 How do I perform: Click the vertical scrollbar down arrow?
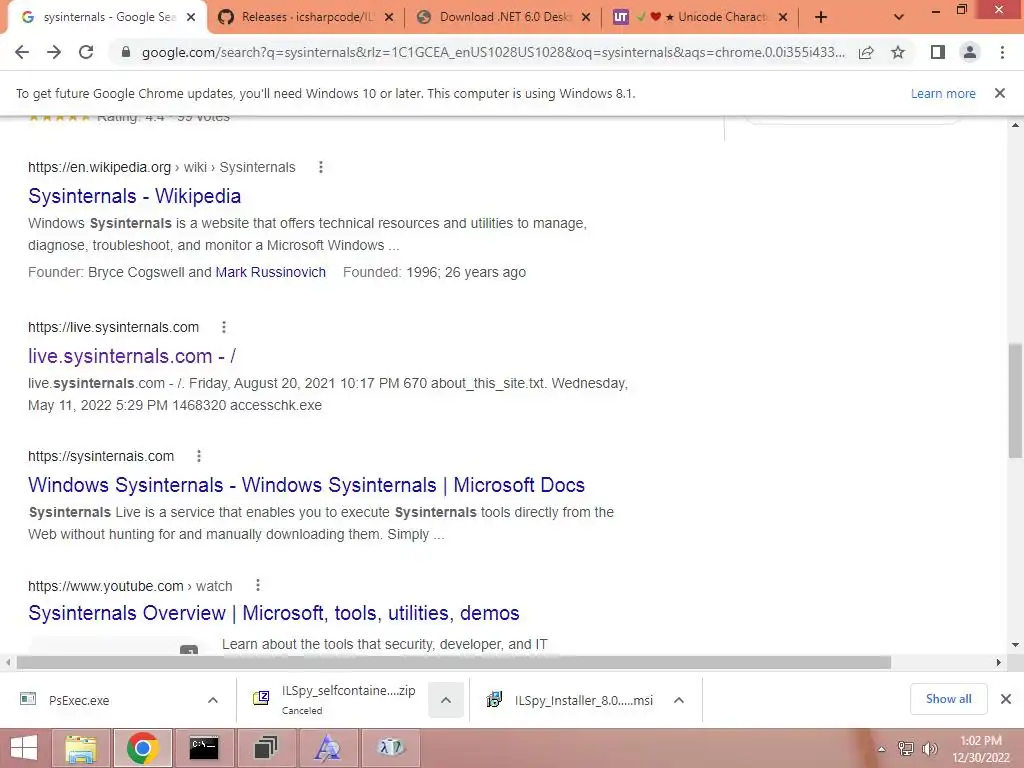1016,645
